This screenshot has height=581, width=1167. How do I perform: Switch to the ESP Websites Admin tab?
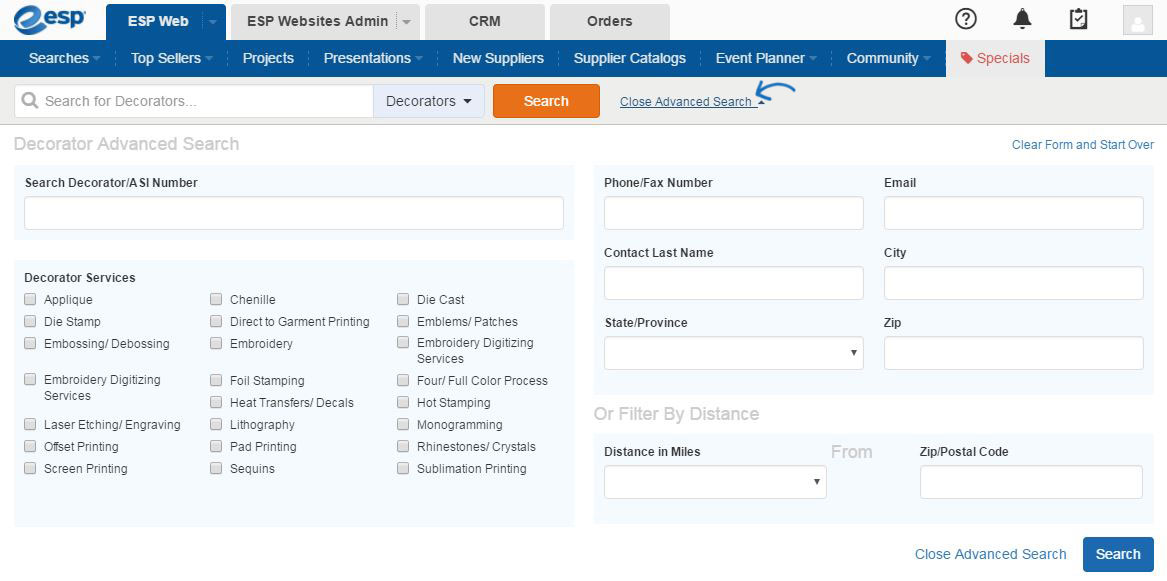click(x=317, y=22)
